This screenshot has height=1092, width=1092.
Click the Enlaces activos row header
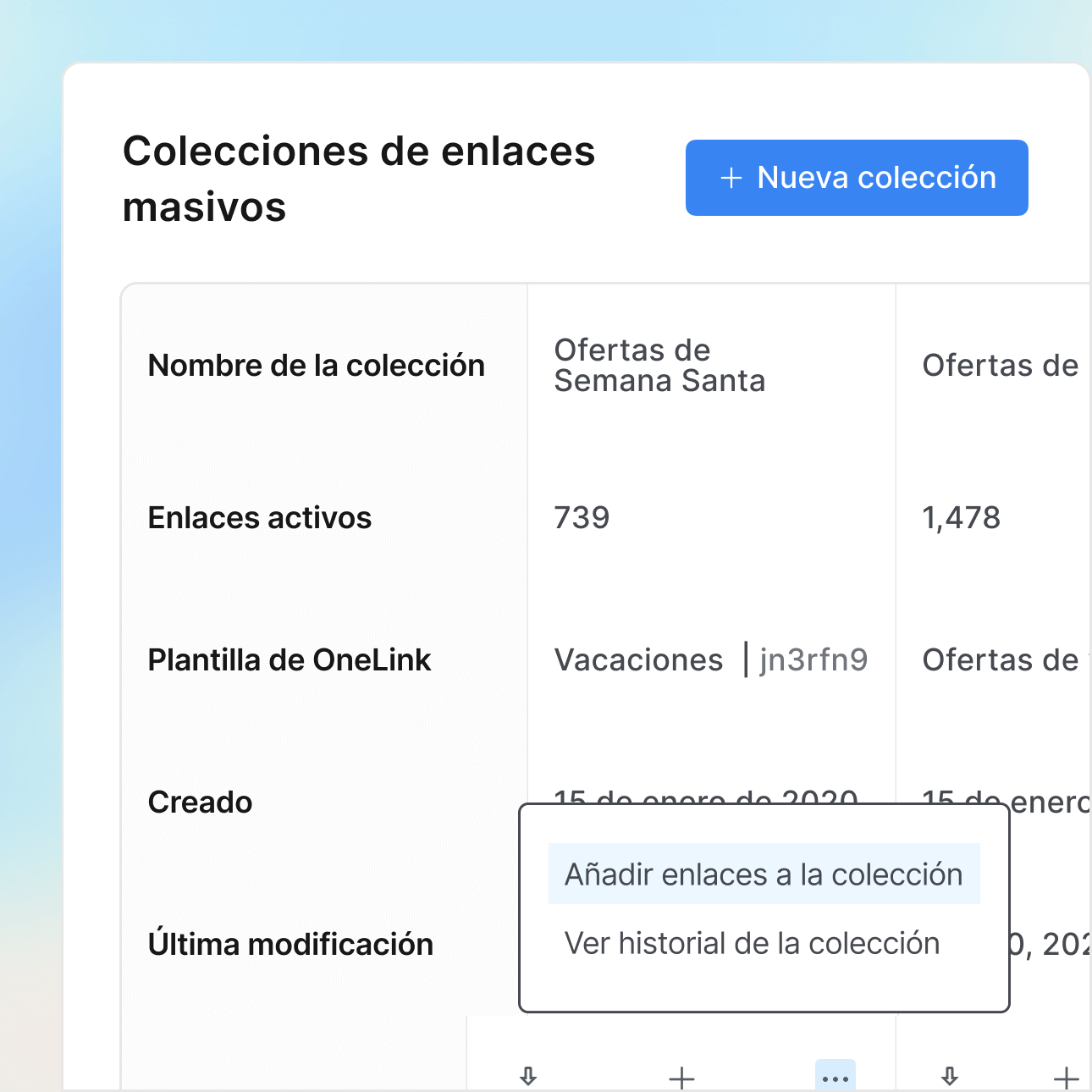coord(260,517)
